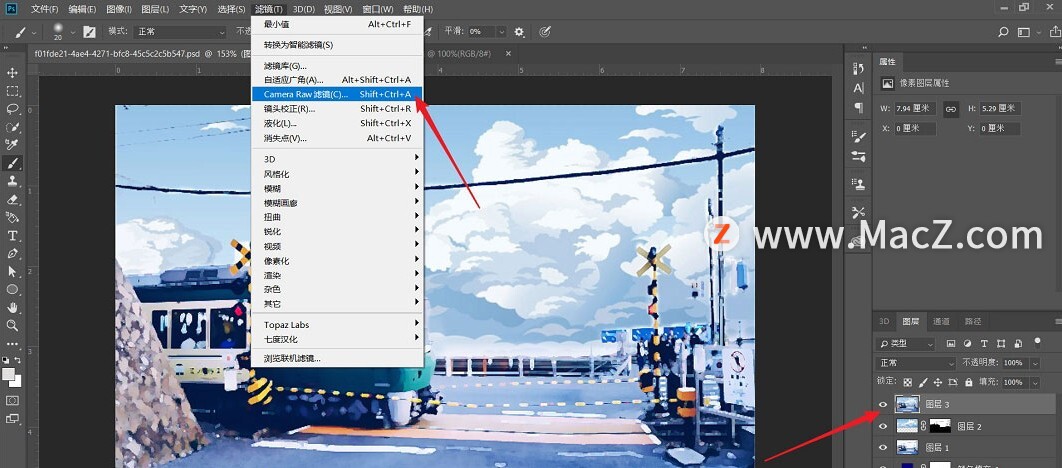Viewport: 1062px width, 468px height.
Task: Click the brush smoothing options gear
Action: click(x=519, y=32)
